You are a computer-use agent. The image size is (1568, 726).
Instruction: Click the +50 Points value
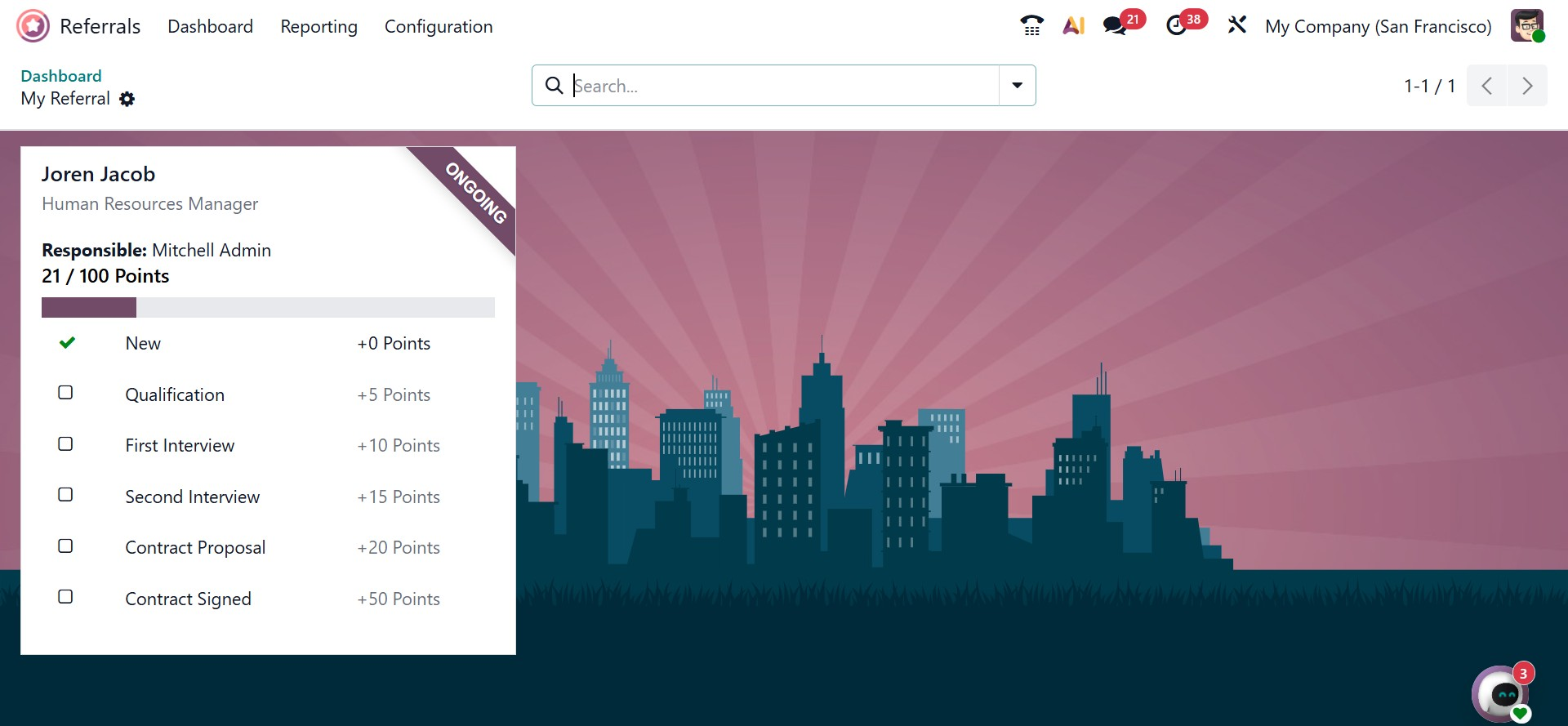[x=399, y=599]
